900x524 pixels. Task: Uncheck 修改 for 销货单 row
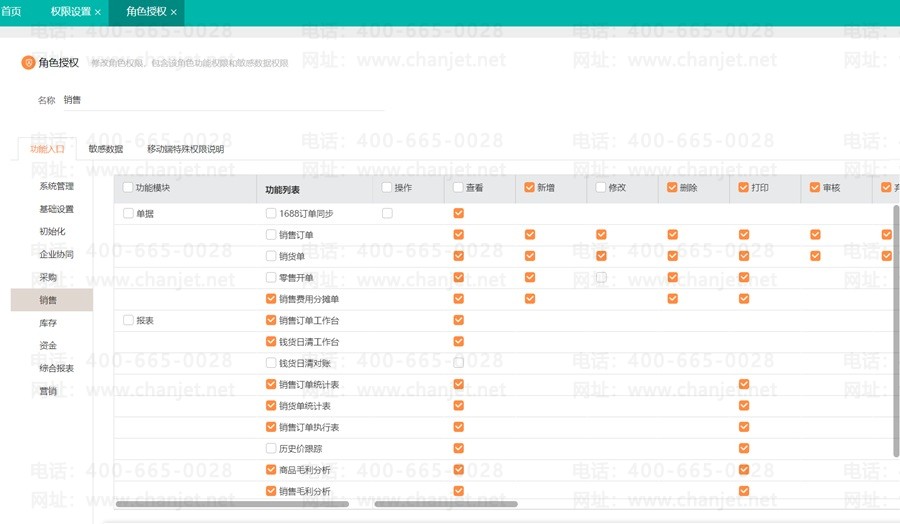click(x=601, y=256)
